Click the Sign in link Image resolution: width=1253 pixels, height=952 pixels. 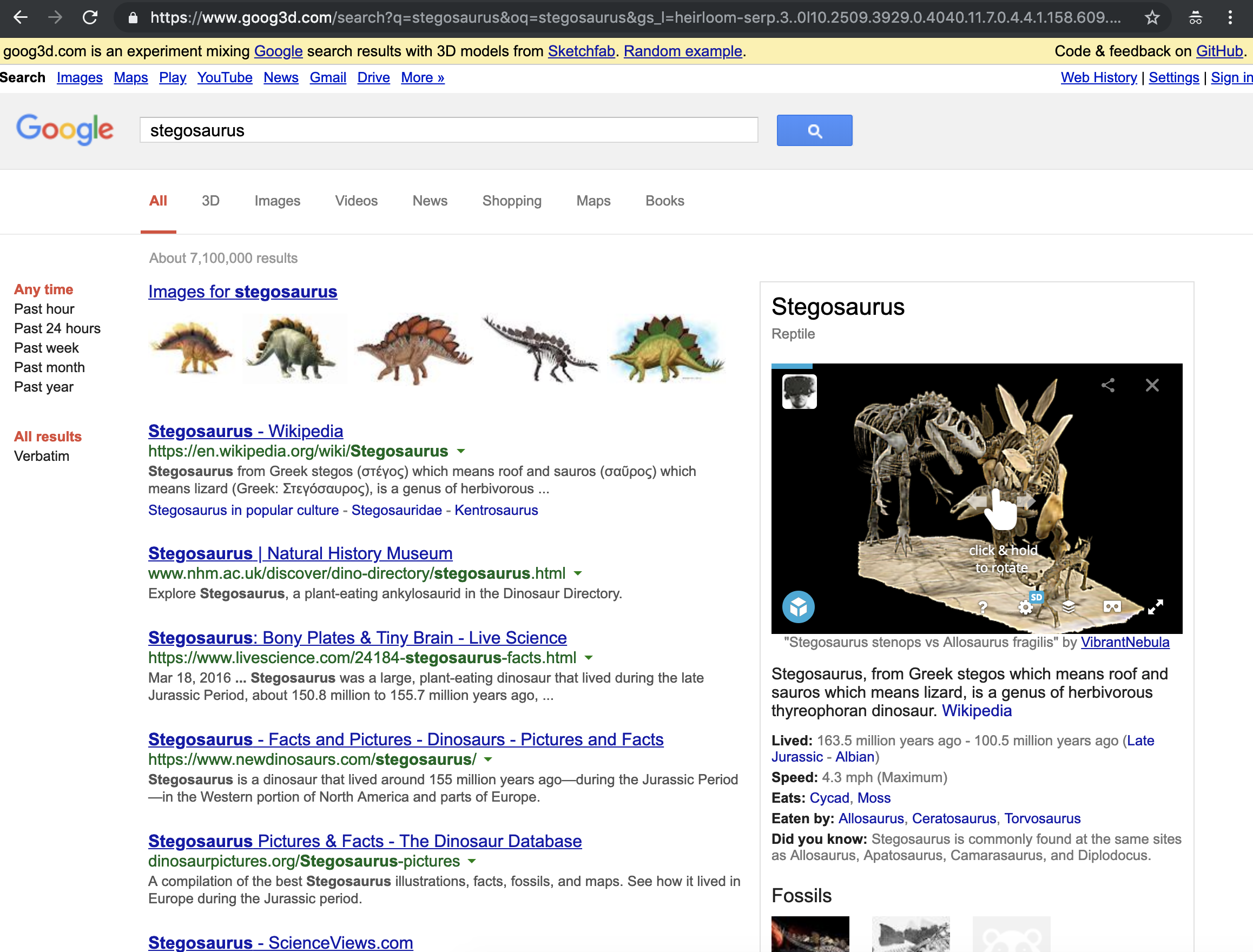tap(1231, 78)
